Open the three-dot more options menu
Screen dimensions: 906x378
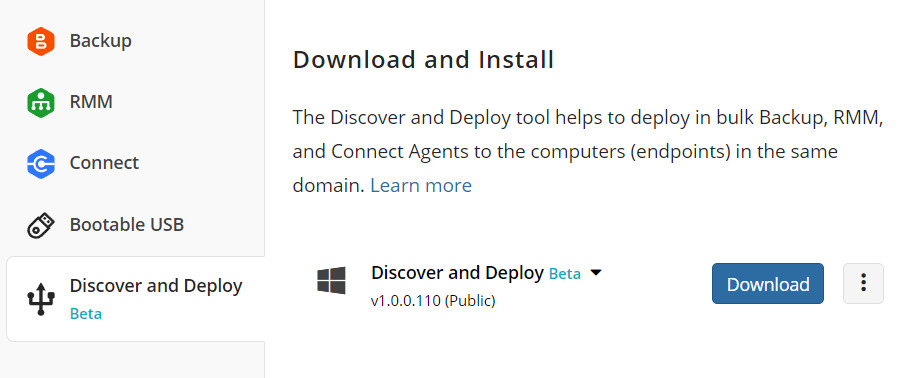[x=863, y=283]
